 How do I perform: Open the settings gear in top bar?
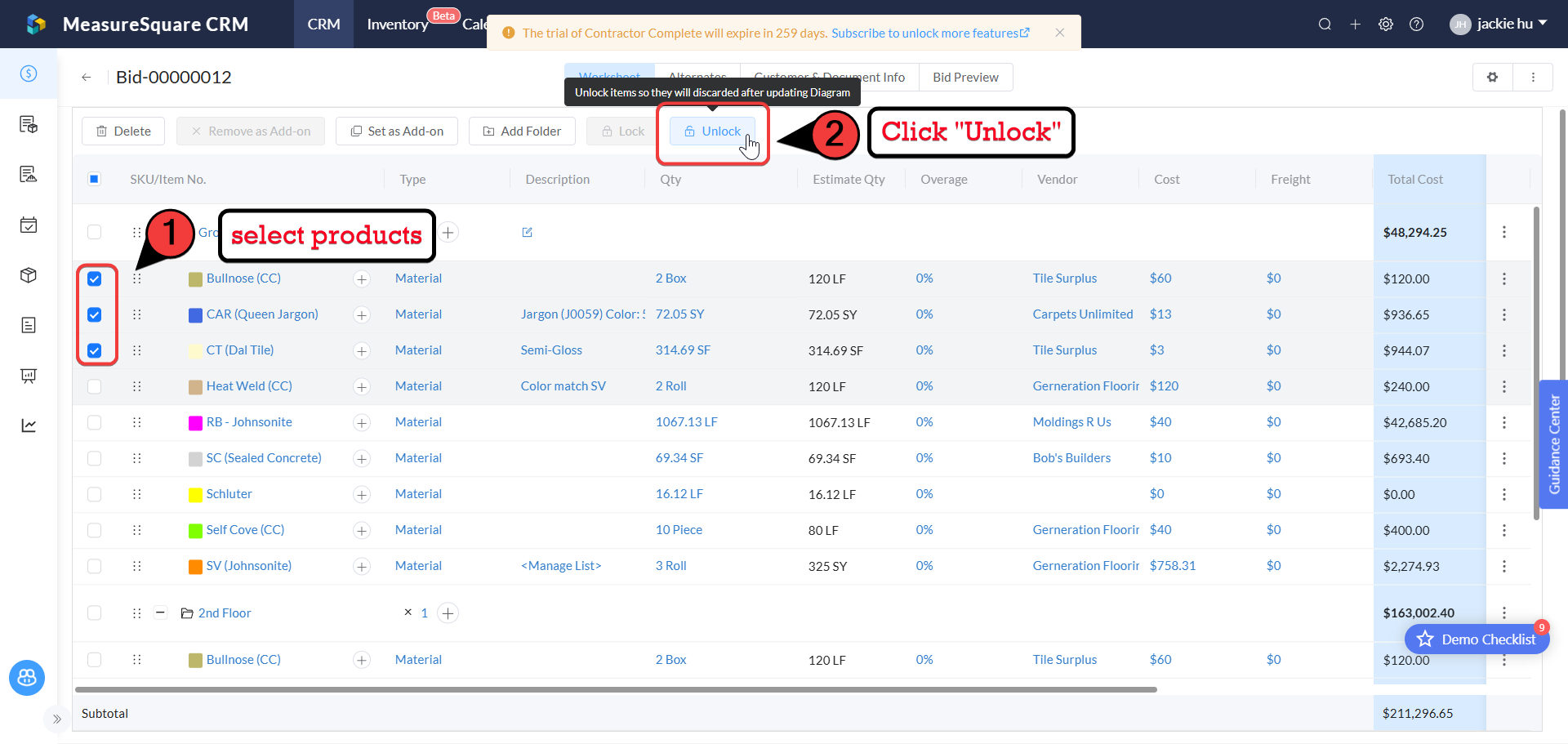(1386, 25)
